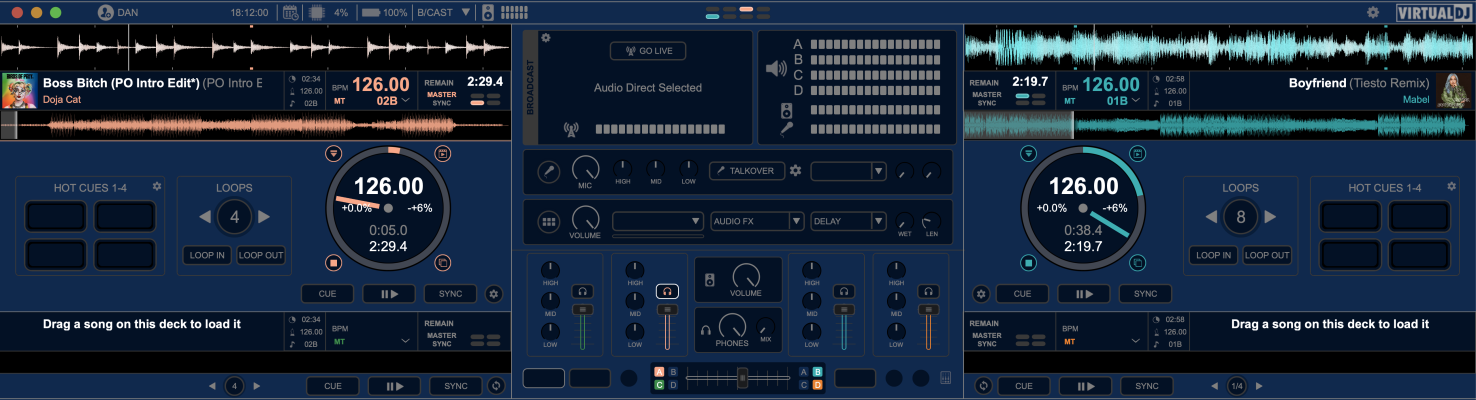
Task: Click the mixer layout icon at bottom right of mixer
Action: [x=946, y=378]
